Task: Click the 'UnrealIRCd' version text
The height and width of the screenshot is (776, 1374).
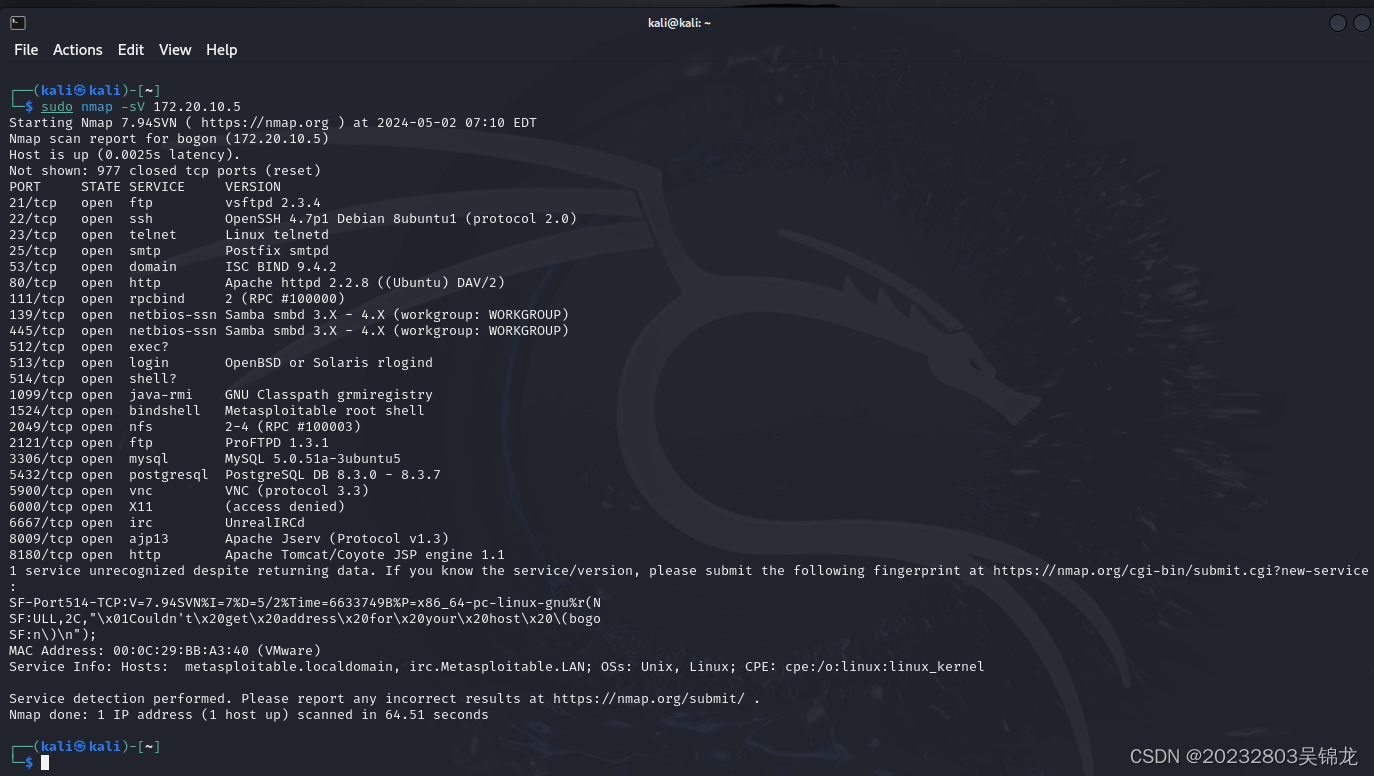Action: pyautogui.click(x=265, y=523)
